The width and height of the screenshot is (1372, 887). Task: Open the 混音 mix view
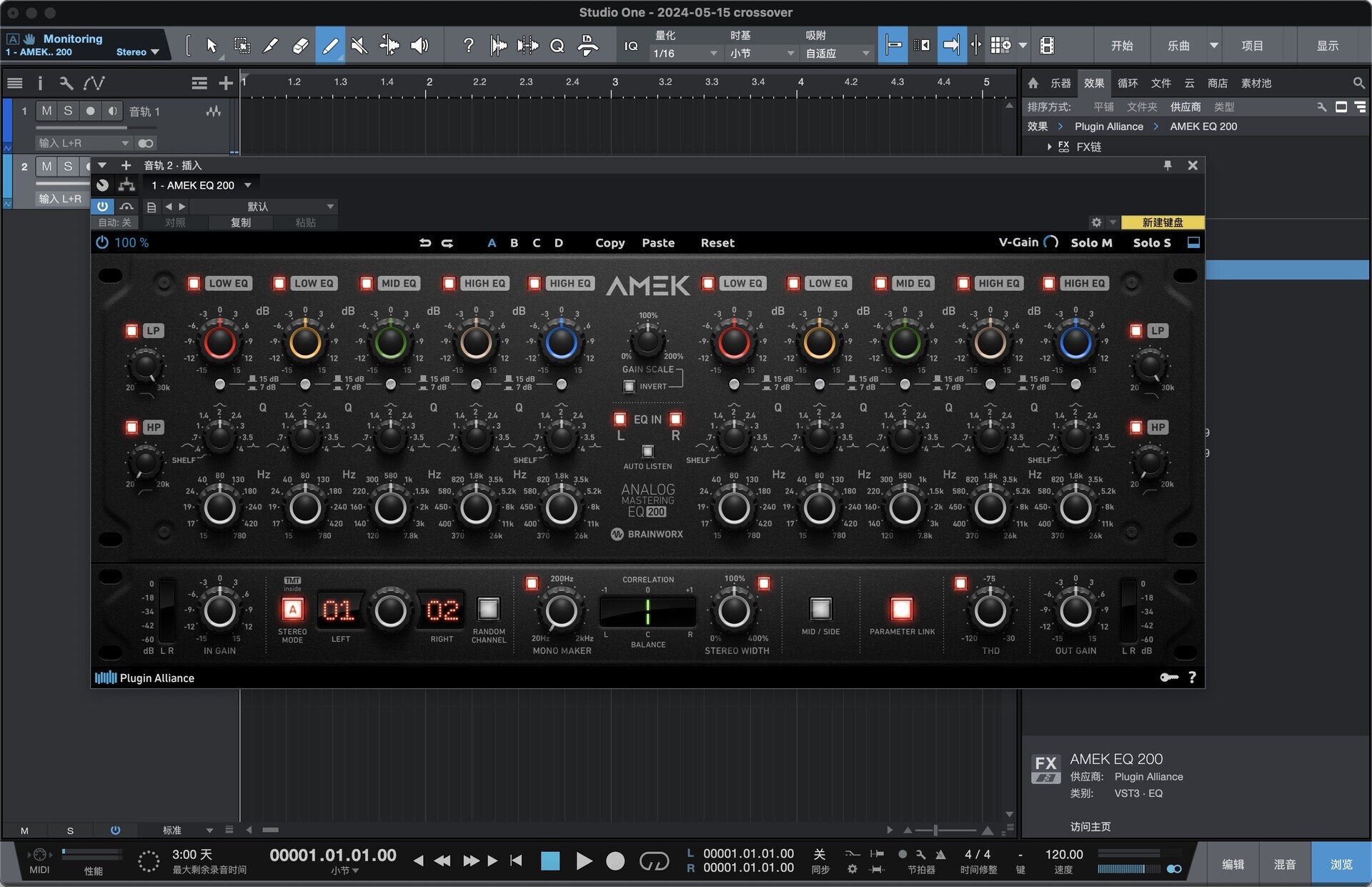click(1285, 864)
